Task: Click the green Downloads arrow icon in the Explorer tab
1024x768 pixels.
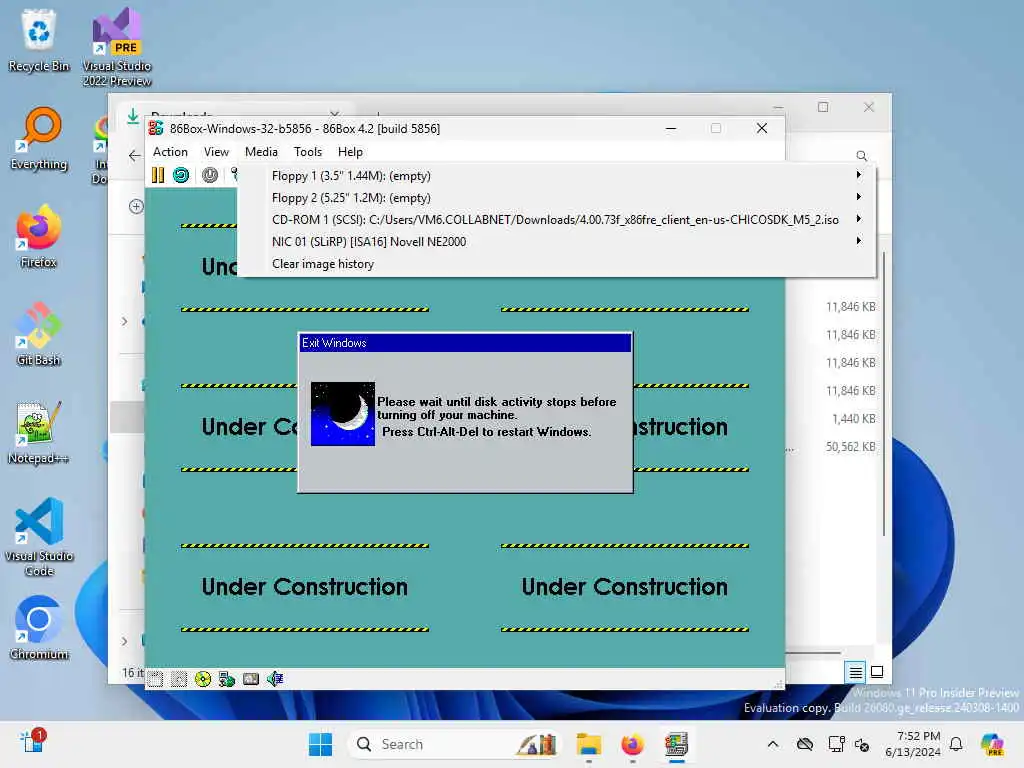Action: 133,116
